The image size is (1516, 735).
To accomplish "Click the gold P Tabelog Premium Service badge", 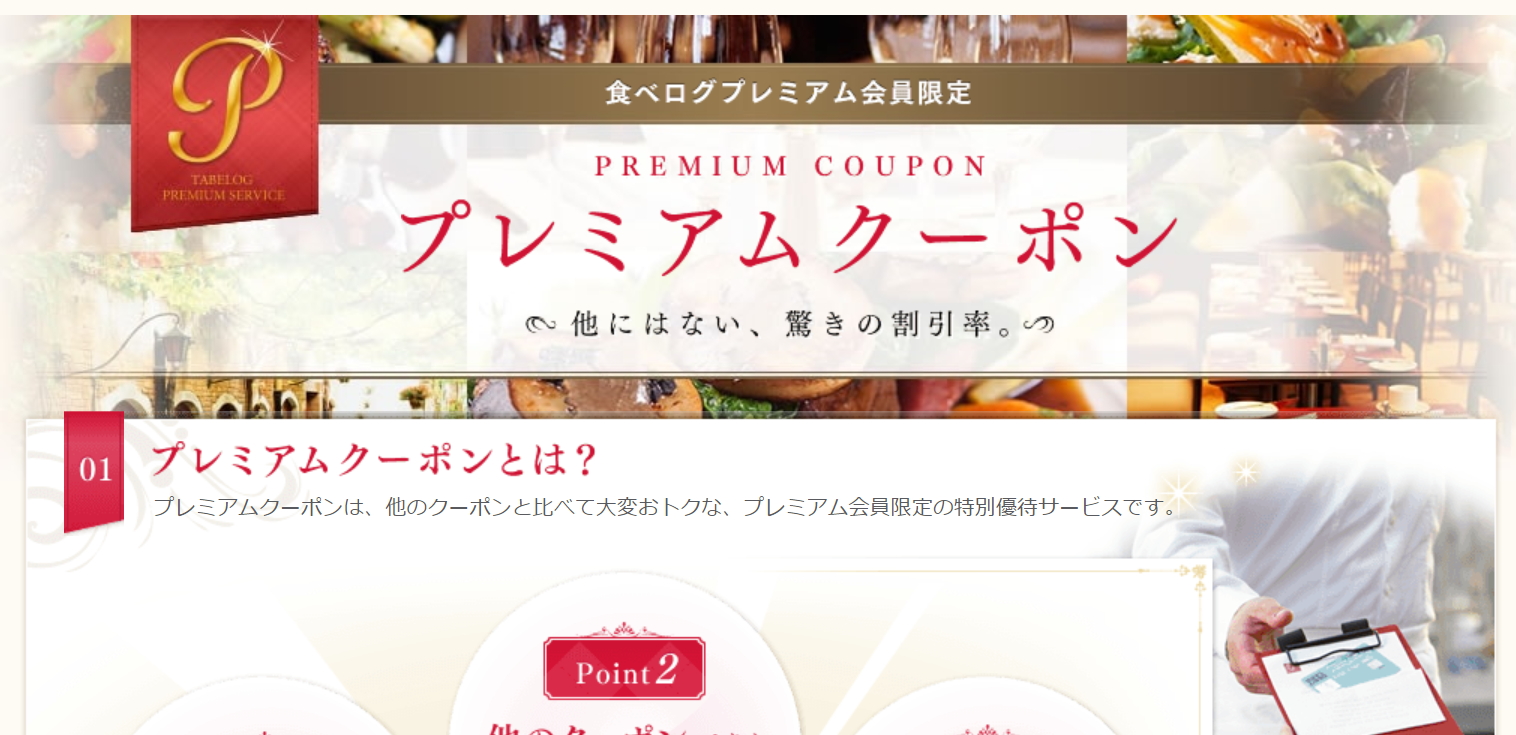I will (x=225, y=123).
